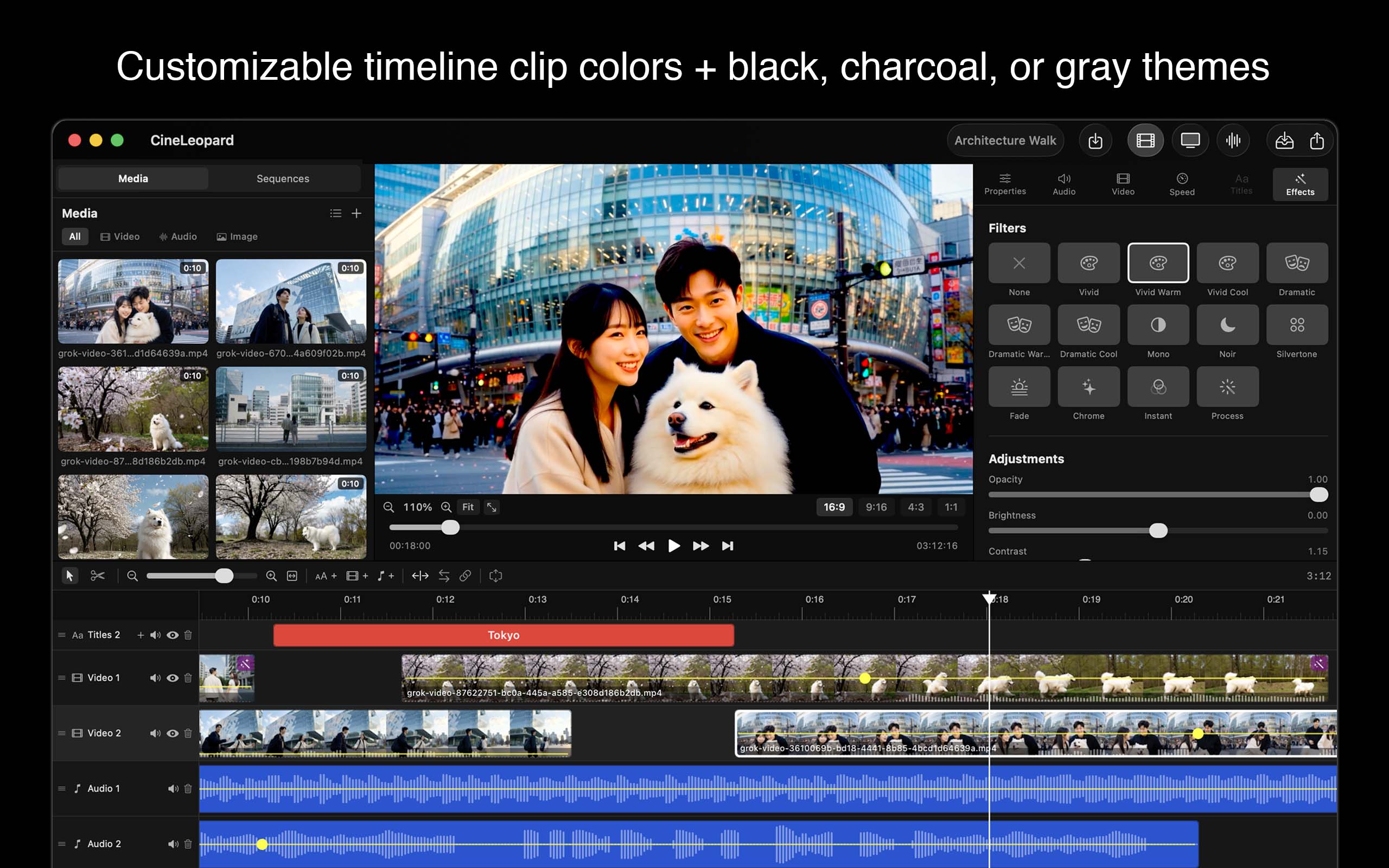Viewport: 1389px width, 868px height.
Task: Apply the Vivid Cool filter
Action: click(1228, 263)
